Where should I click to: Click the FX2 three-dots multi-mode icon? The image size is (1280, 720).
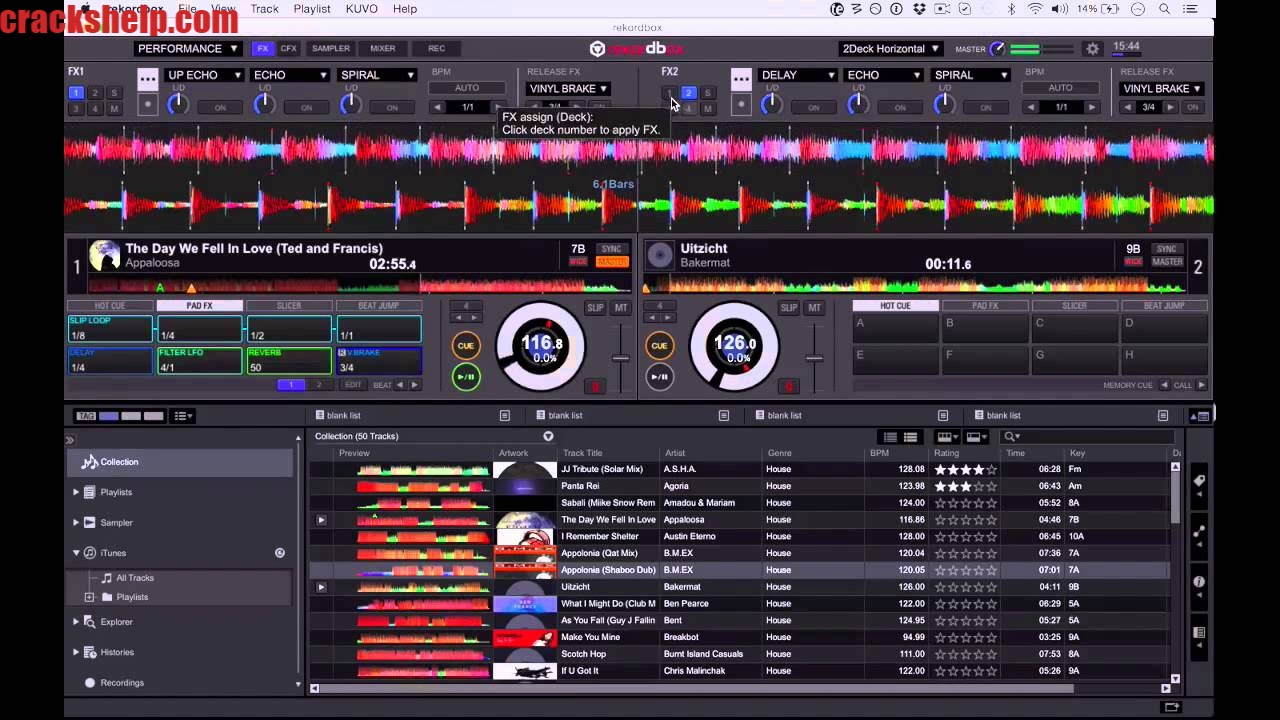[x=741, y=78]
